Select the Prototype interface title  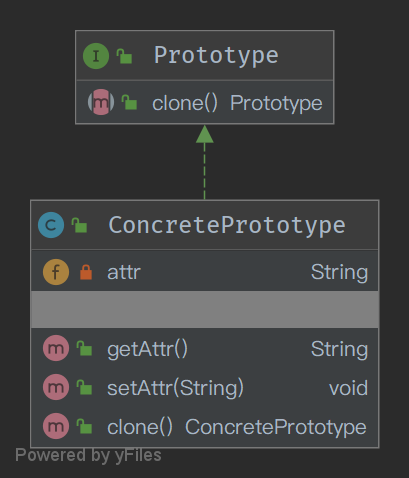tap(216, 56)
